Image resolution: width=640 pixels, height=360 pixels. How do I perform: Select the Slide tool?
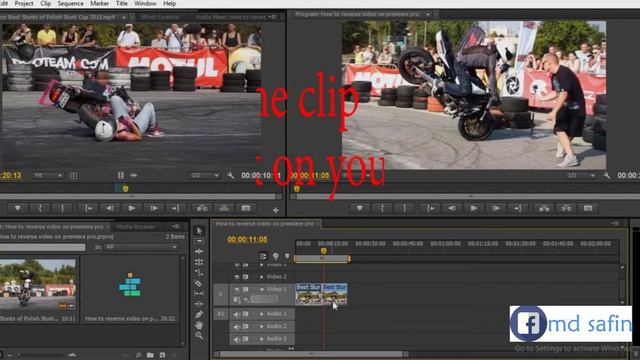pos(199,304)
